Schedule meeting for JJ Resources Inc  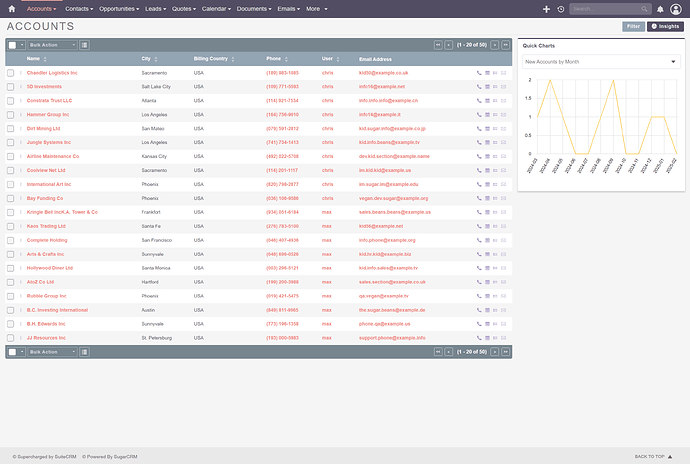(x=487, y=338)
